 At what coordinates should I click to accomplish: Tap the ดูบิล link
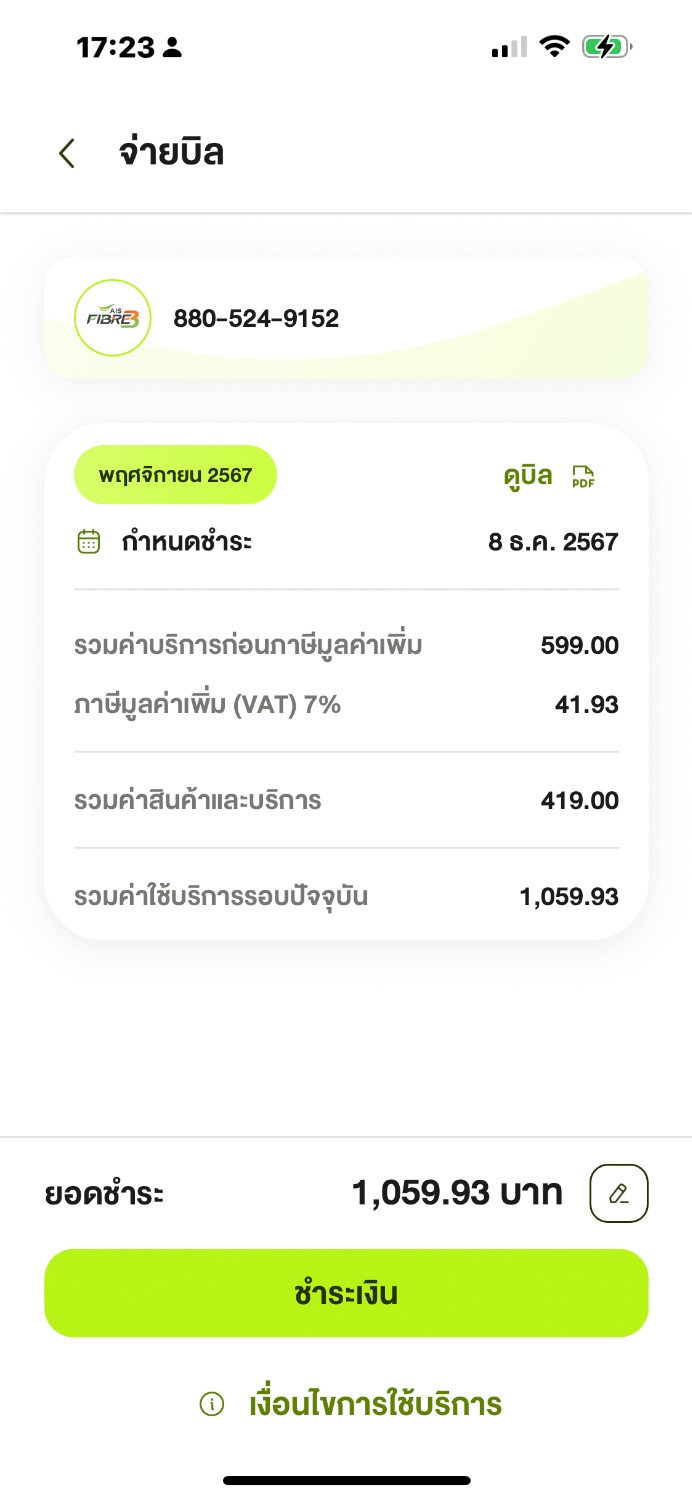pyautogui.click(x=528, y=476)
